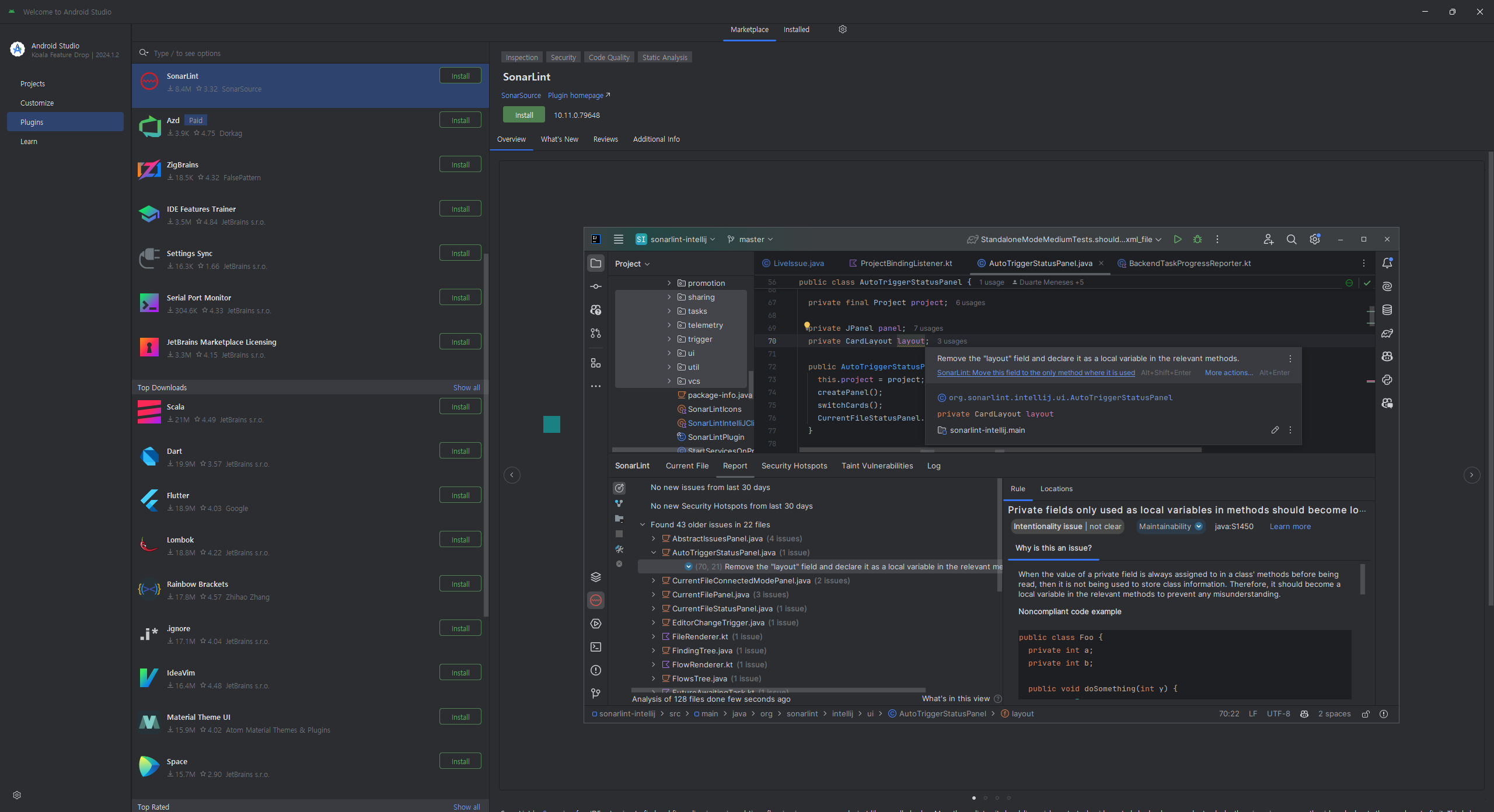Switch to the Locations tab in rule panel

coord(1056,489)
